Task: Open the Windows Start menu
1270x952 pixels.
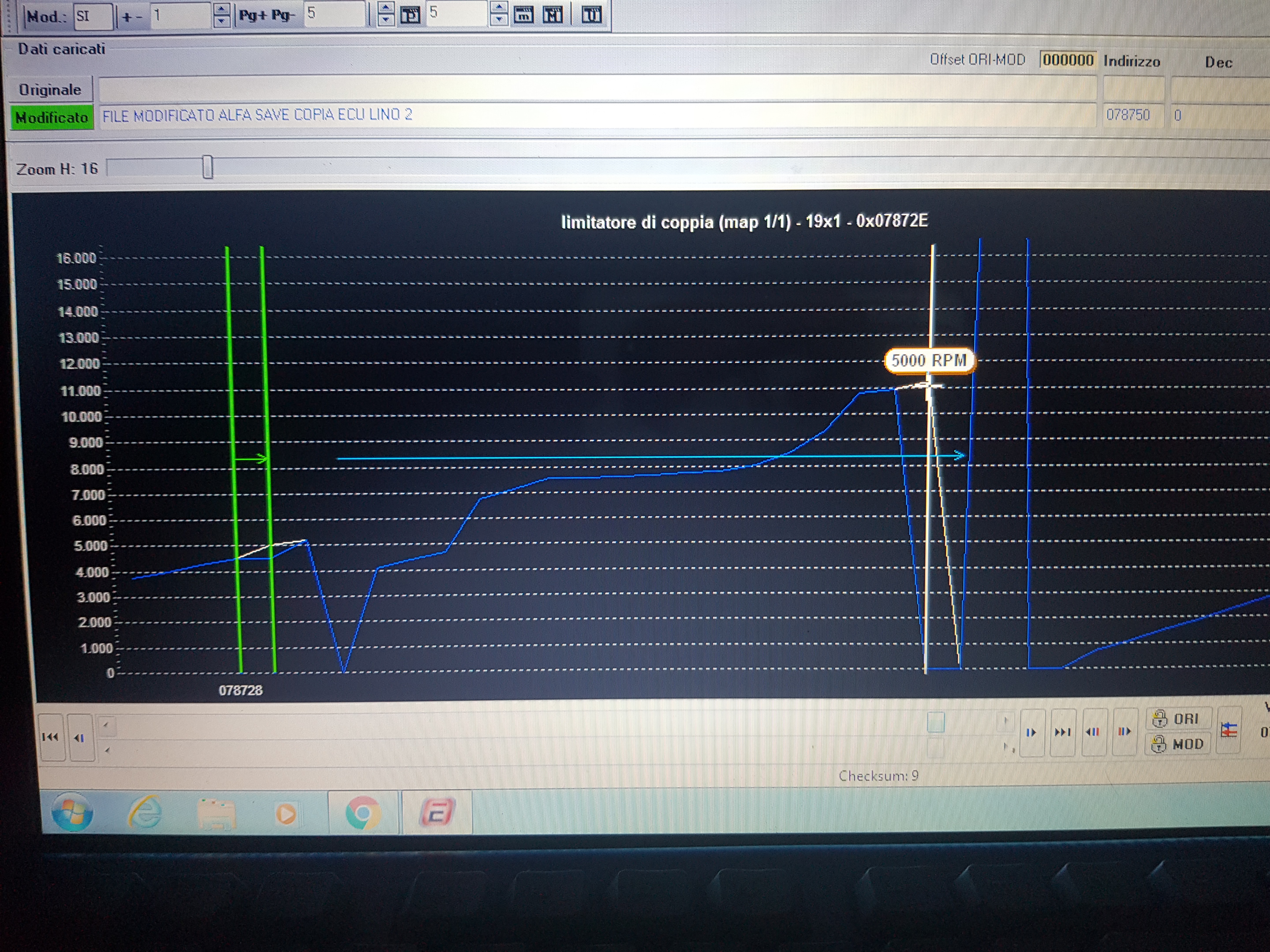Action: click(x=72, y=812)
